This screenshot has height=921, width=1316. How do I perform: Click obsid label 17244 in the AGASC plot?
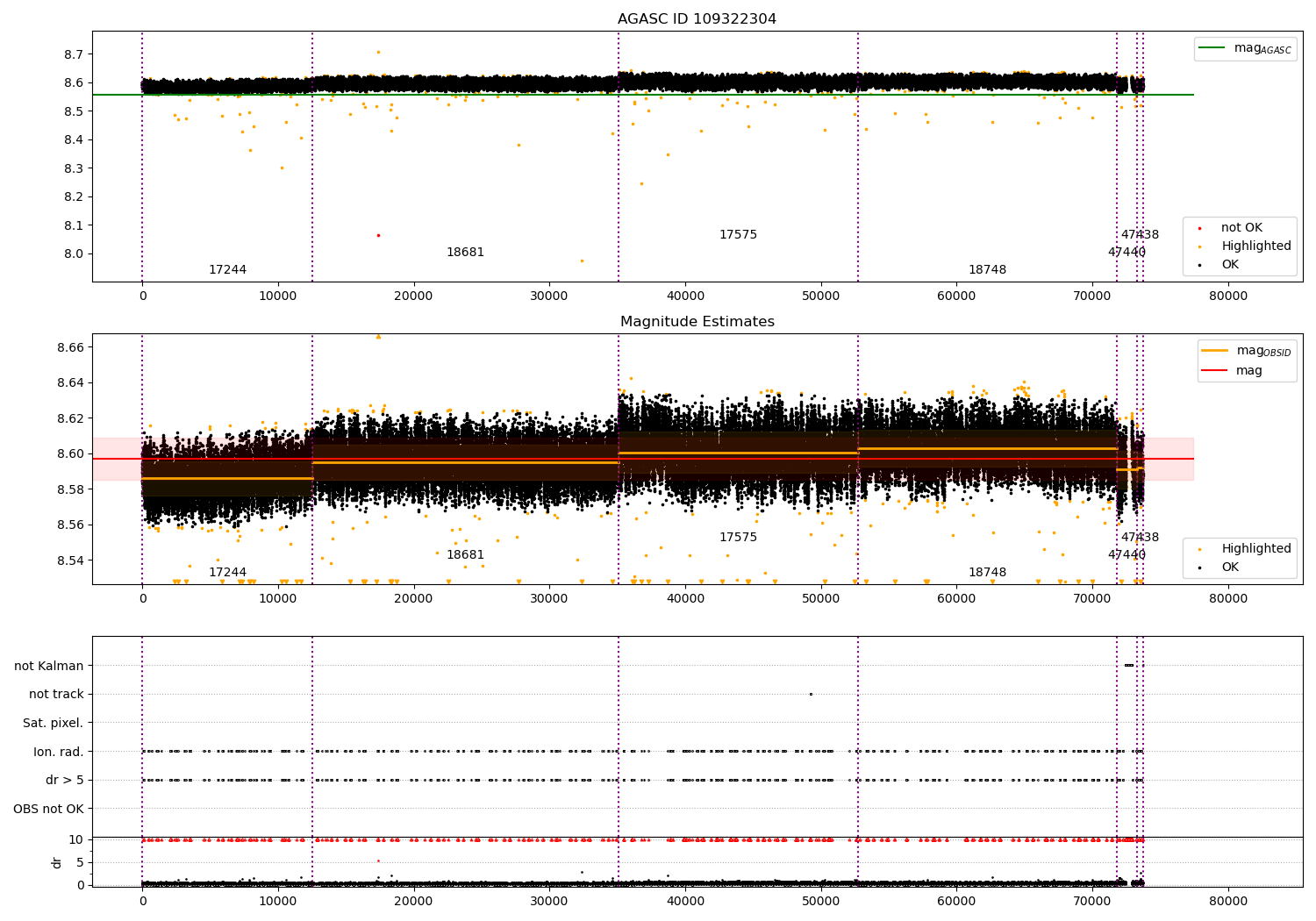[227, 270]
